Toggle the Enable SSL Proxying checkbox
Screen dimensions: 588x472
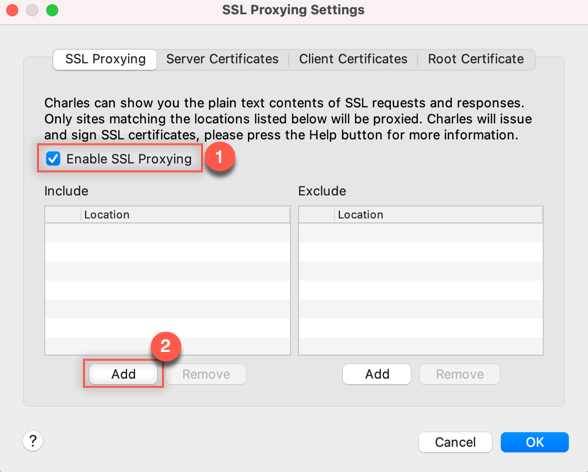click(53, 159)
